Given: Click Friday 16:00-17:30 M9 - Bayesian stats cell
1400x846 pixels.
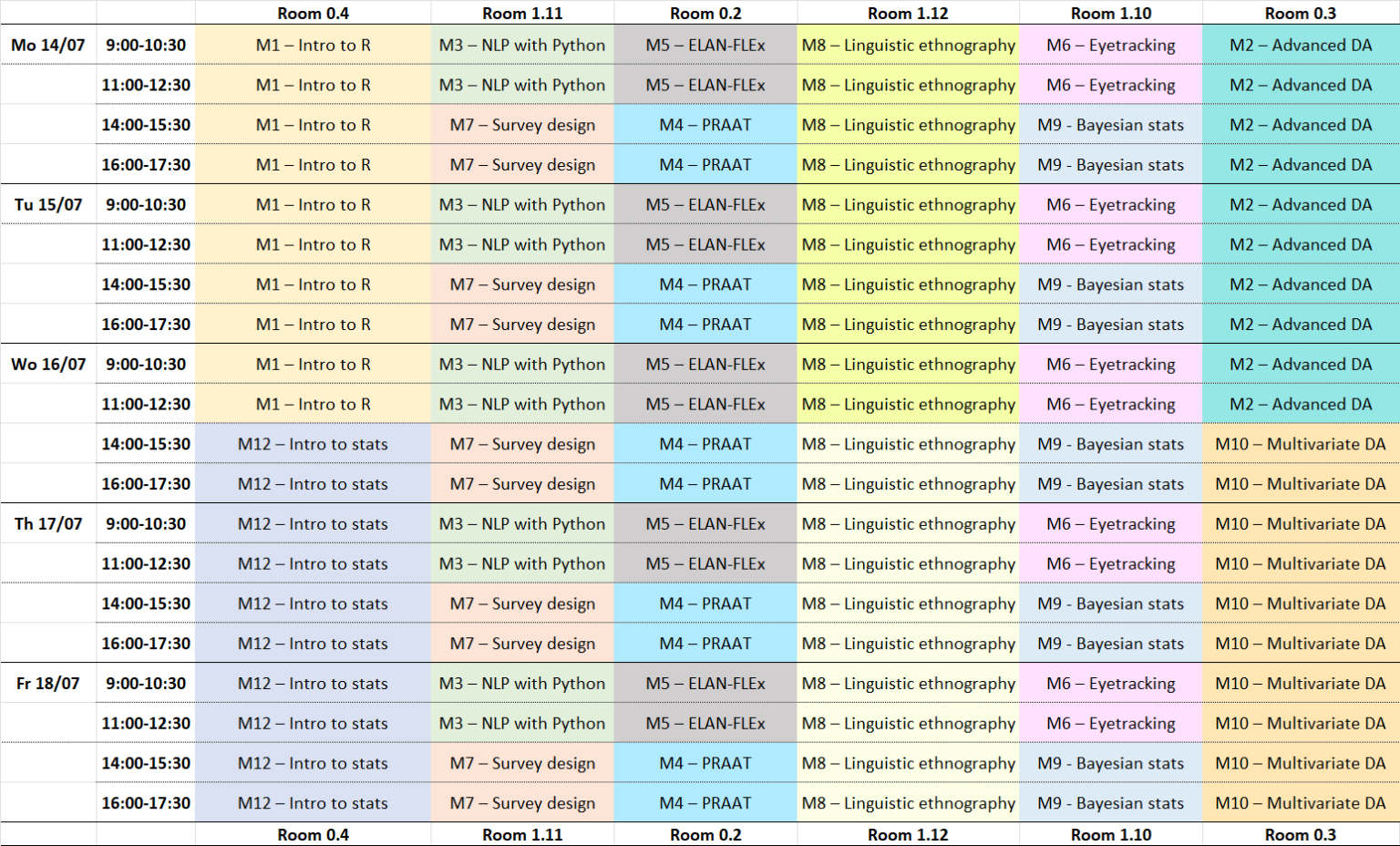Looking at the screenshot, I should [x=1110, y=803].
